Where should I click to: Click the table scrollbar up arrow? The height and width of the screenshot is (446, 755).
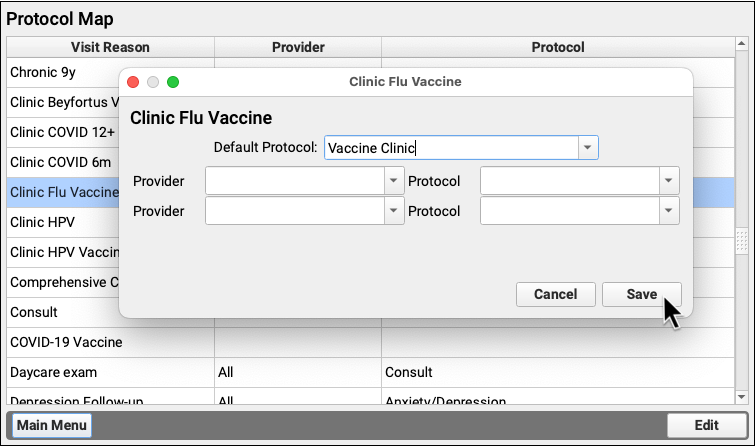[742, 44]
